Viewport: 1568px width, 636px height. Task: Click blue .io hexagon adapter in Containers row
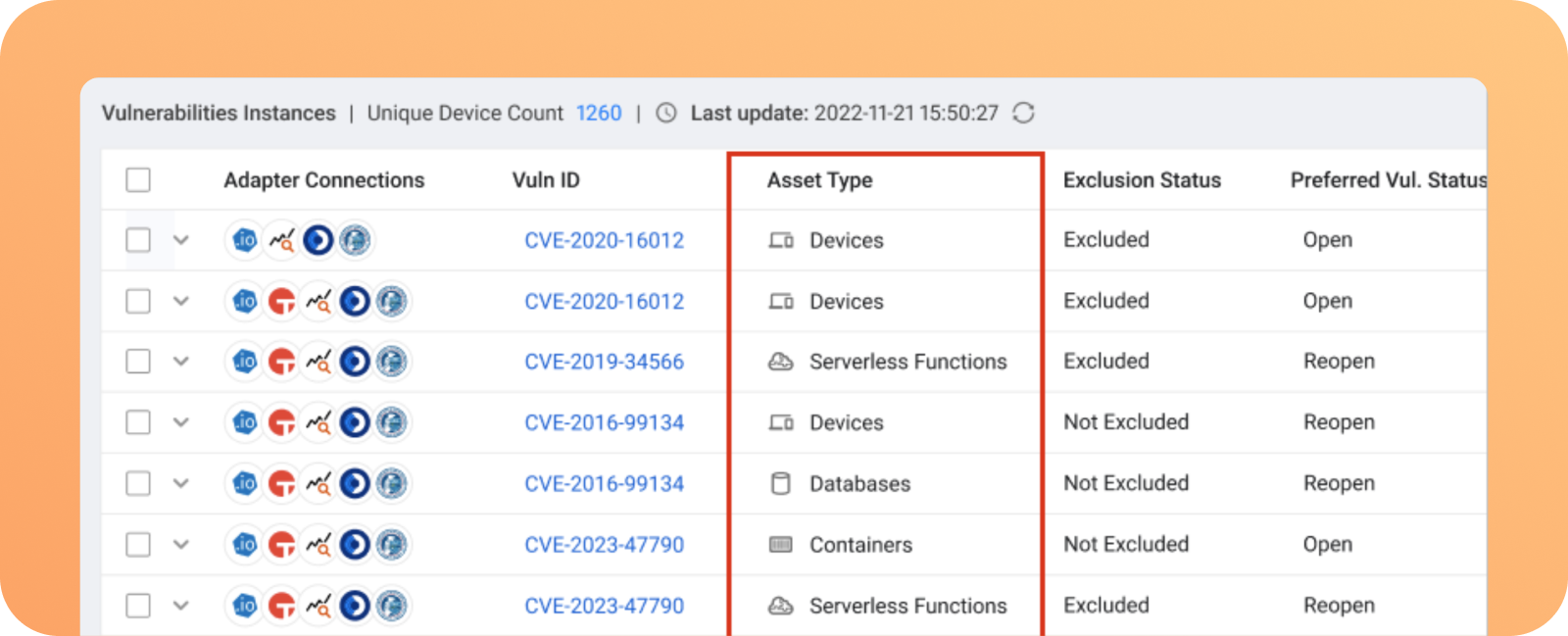[x=245, y=544]
